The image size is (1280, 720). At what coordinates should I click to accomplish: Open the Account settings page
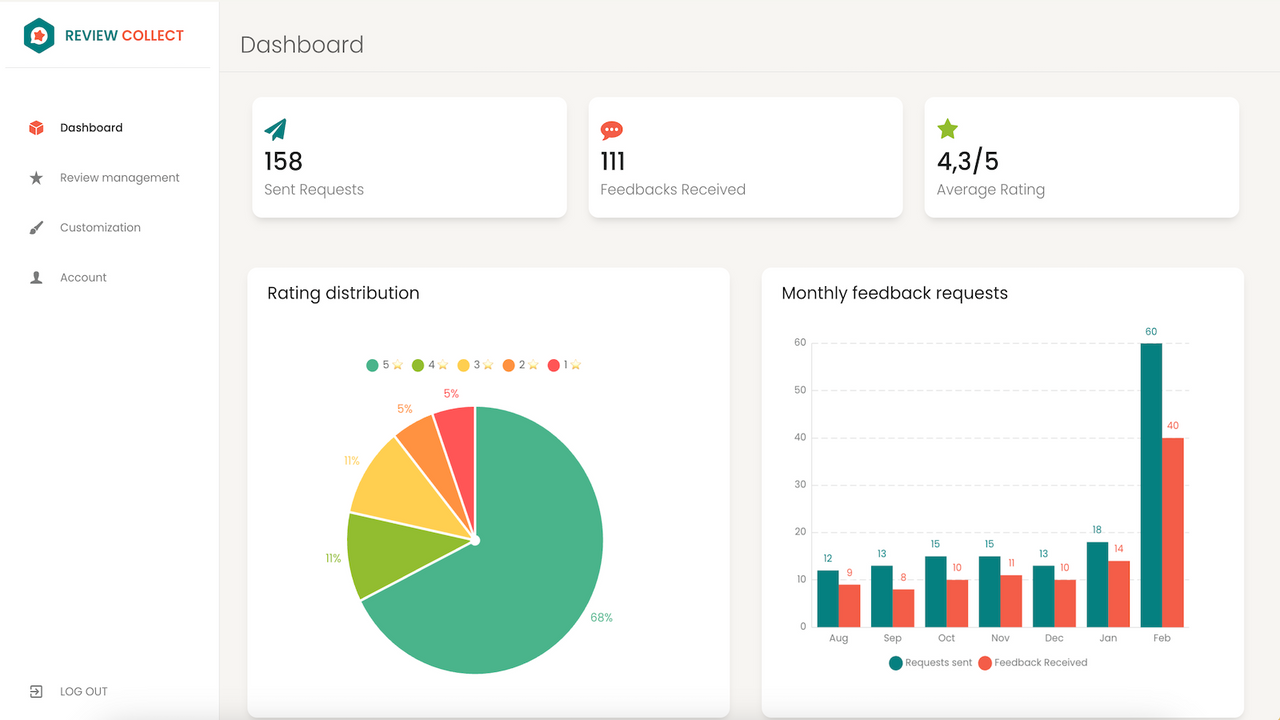[83, 277]
